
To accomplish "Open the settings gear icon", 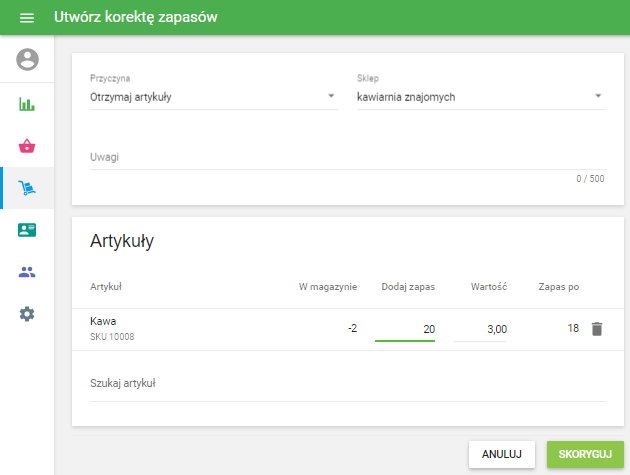I will click(x=27, y=314).
